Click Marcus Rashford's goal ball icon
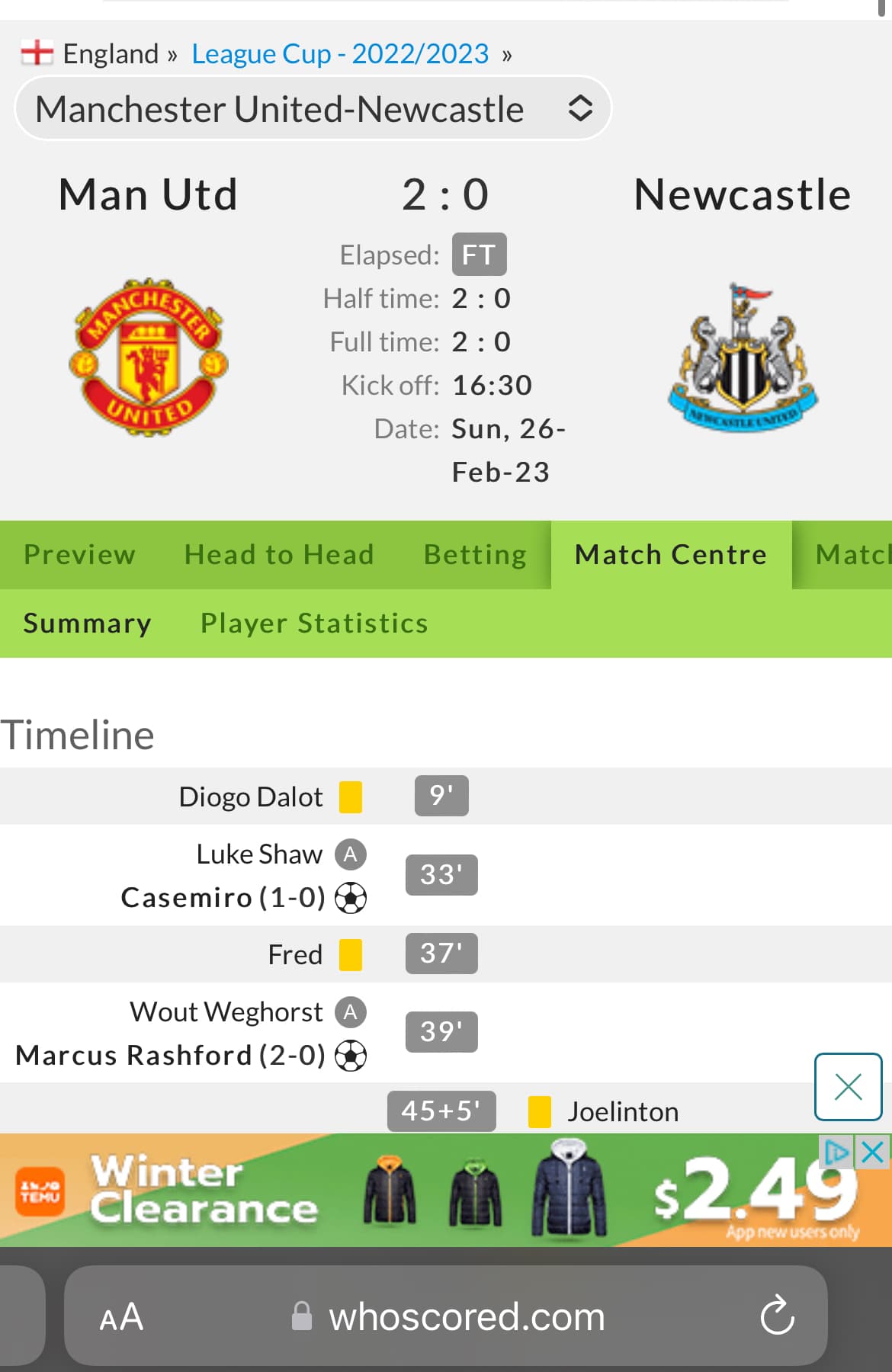The width and height of the screenshot is (892, 1372). 351,1056
